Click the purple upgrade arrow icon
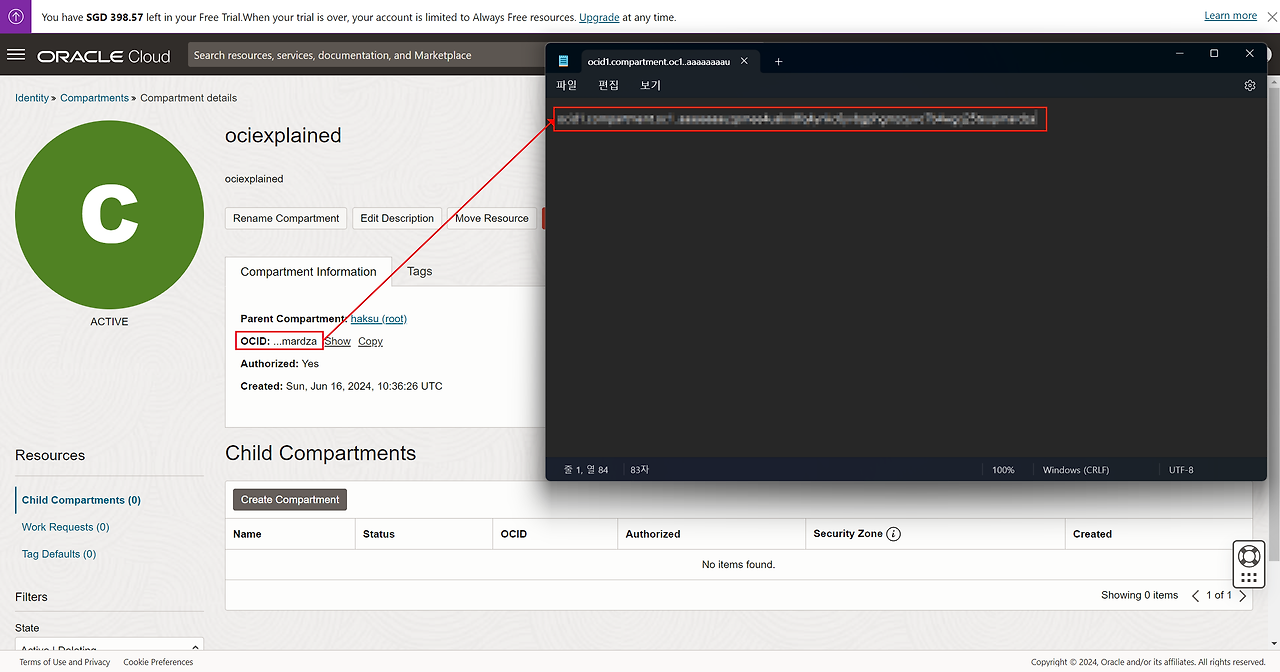This screenshot has width=1280, height=672. [x=16, y=17]
